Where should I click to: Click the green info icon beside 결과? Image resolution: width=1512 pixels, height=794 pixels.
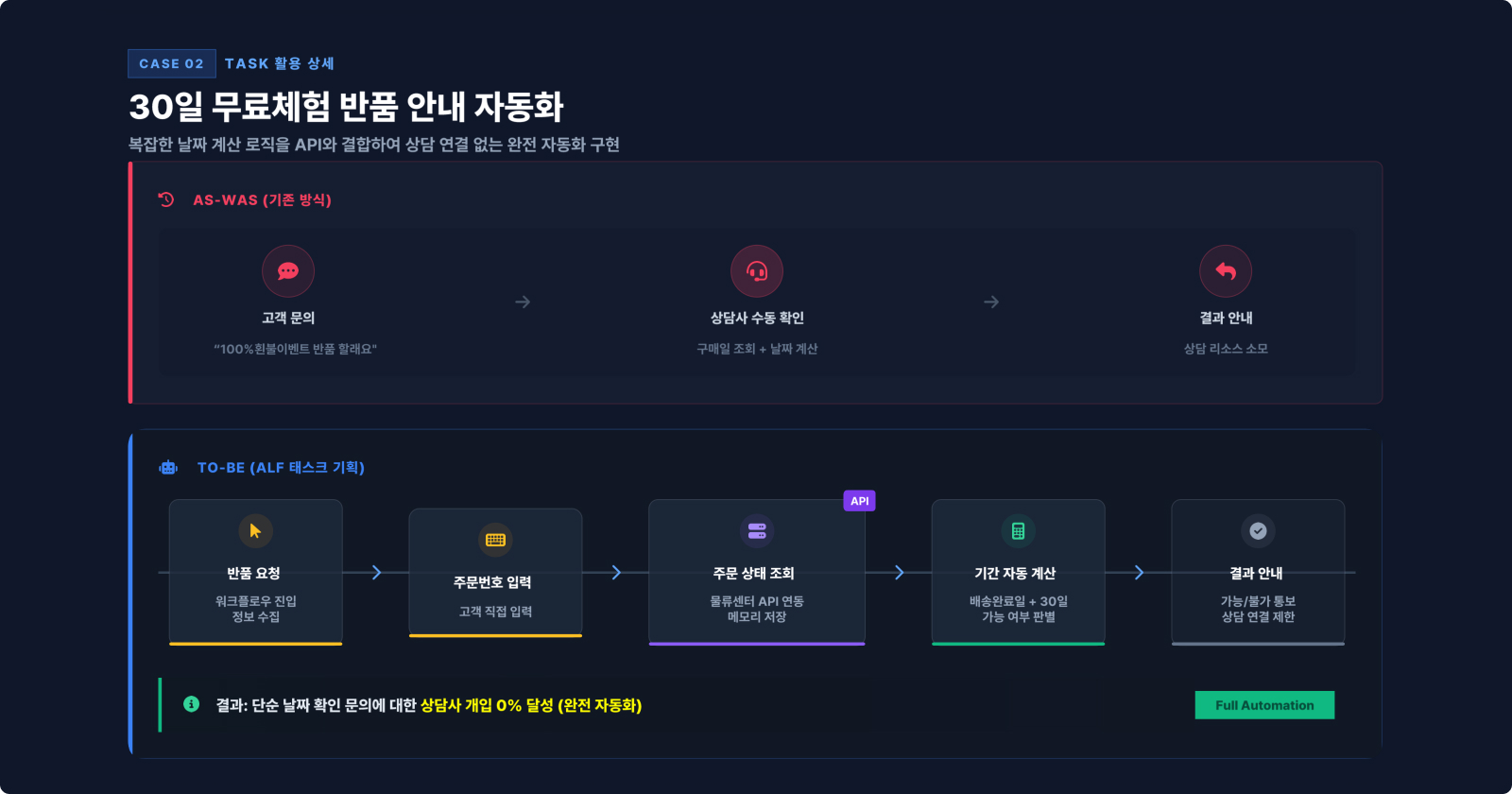pyautogui.click(x=192, y=704)
